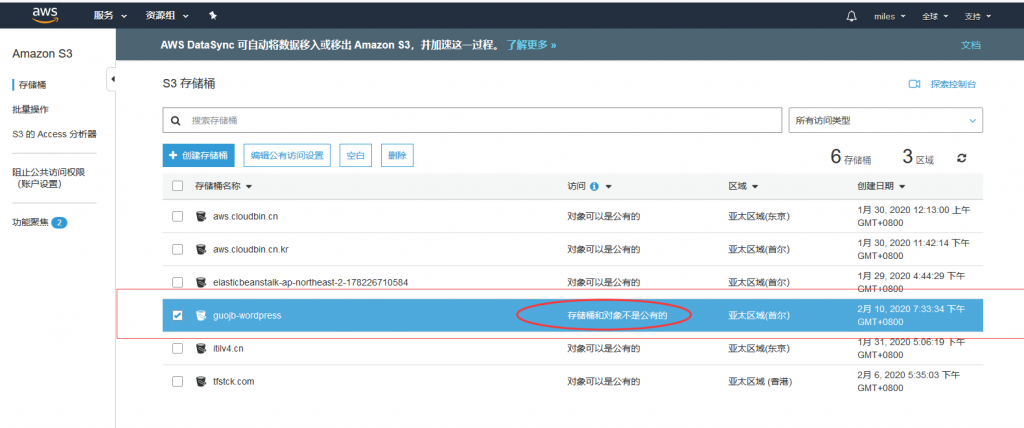
Task: Click bucket icon for aws.cloudbin.cn.kr
Action: pos(200,250)
